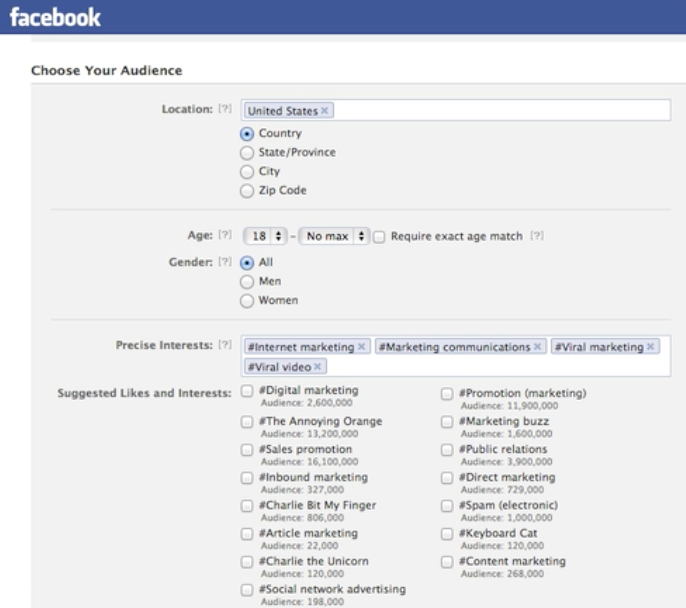686x608 pixels.
Task: Open the maximum age No max dropdown
Action: [x=334, y=236]
